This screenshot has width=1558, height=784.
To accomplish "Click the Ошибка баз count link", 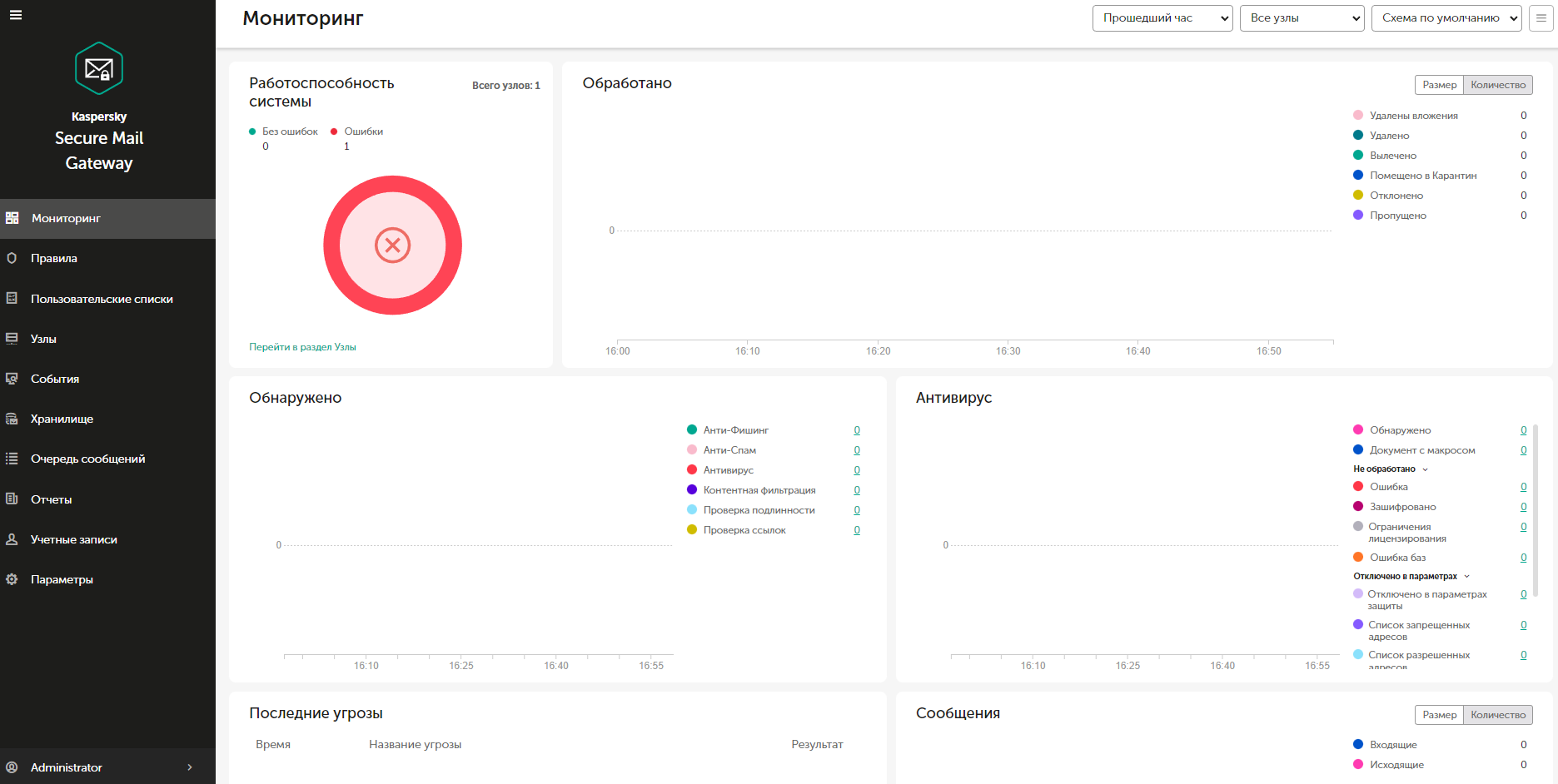I will [1524, 558].
